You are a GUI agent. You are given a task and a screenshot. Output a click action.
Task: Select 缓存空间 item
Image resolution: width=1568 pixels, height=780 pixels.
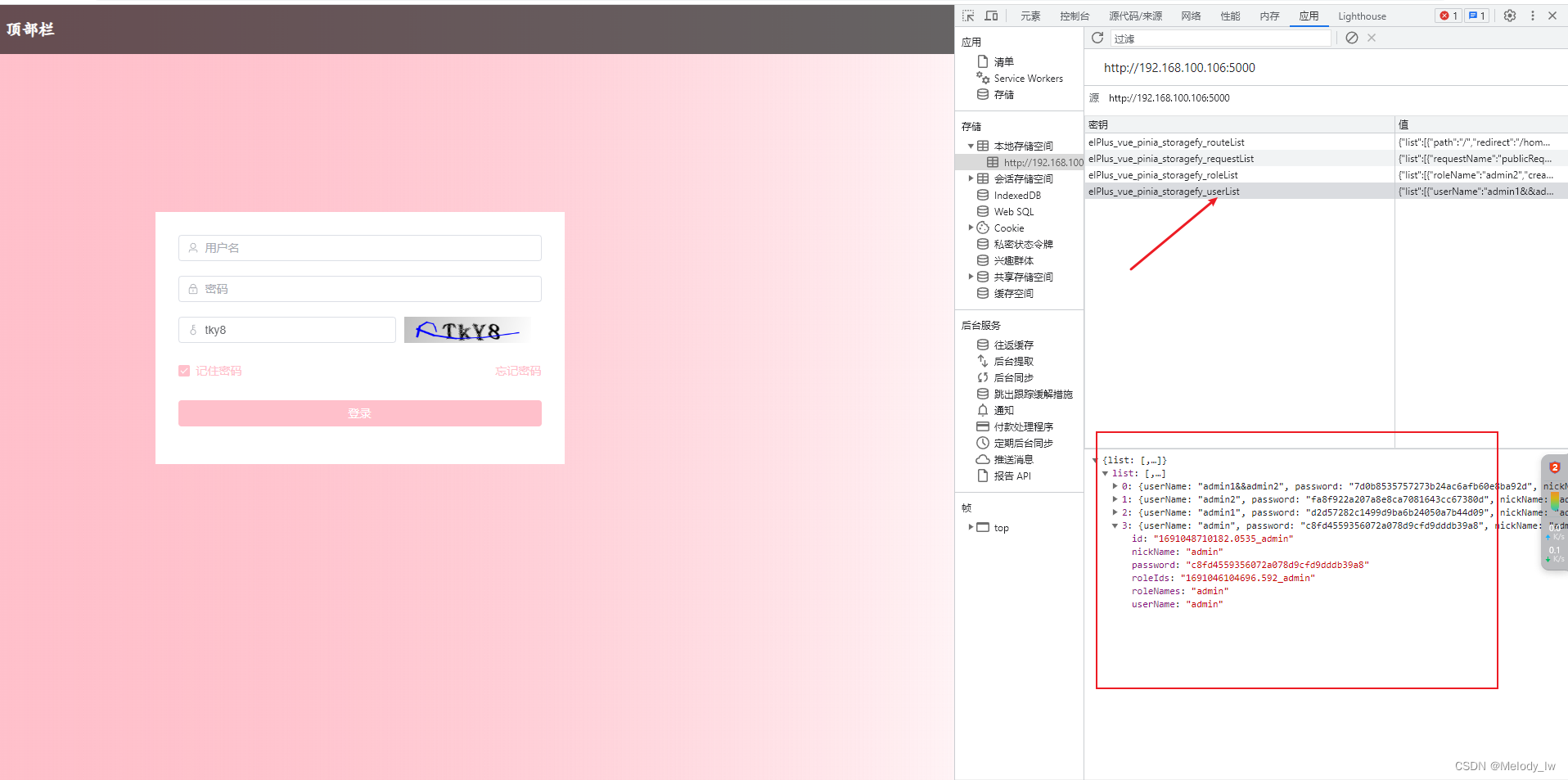tap(1013, 293)
